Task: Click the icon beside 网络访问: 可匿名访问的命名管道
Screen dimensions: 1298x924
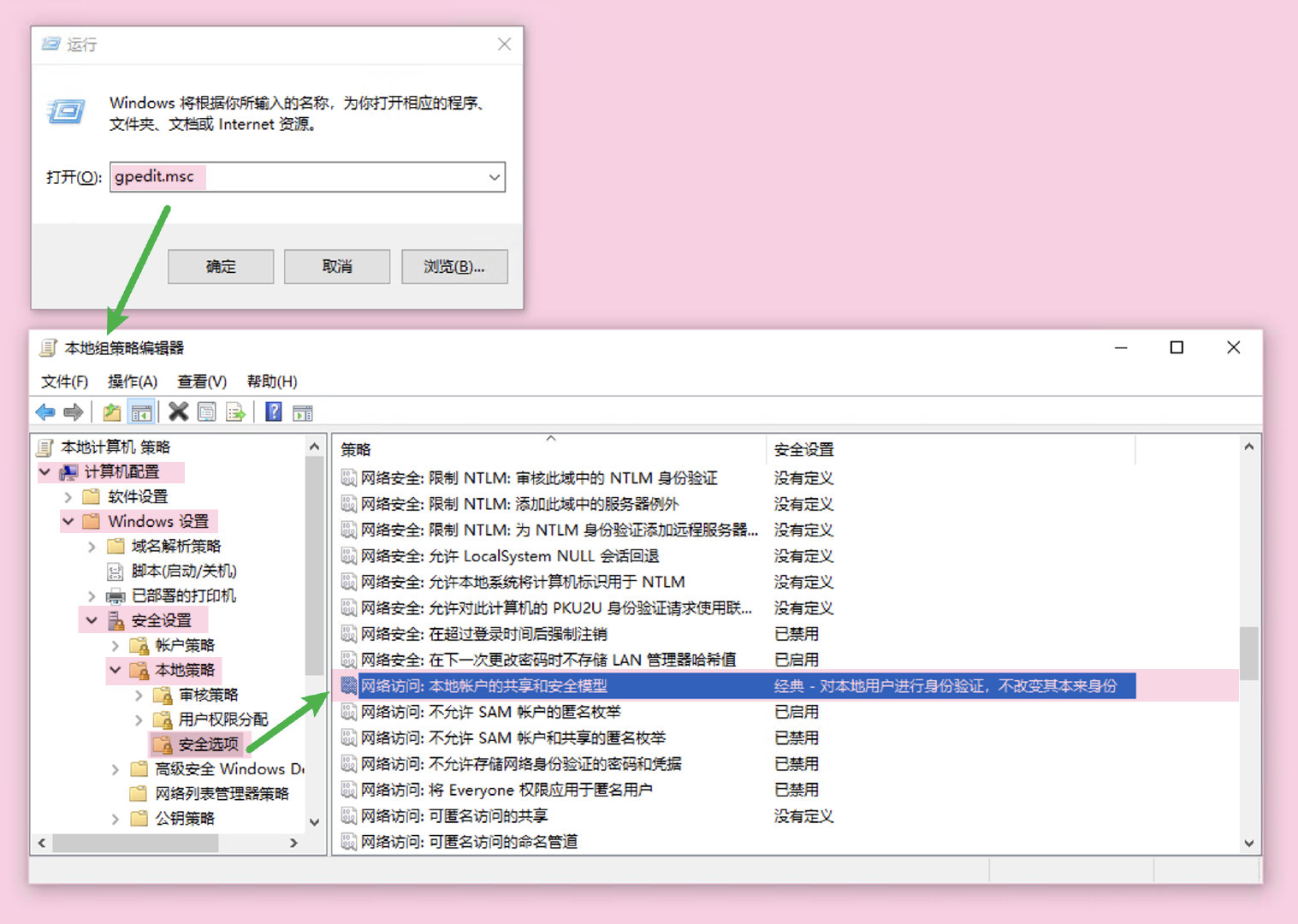Action: (348, 842)
